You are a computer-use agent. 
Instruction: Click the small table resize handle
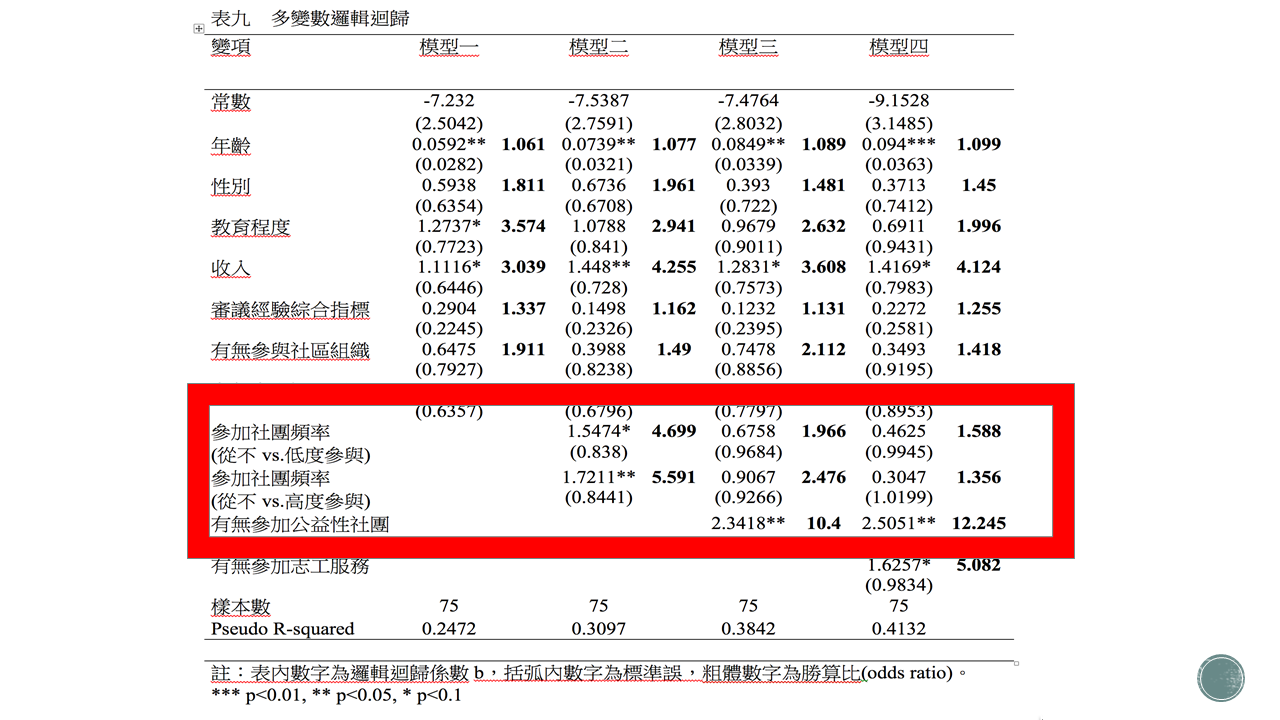pos(1017,663)
